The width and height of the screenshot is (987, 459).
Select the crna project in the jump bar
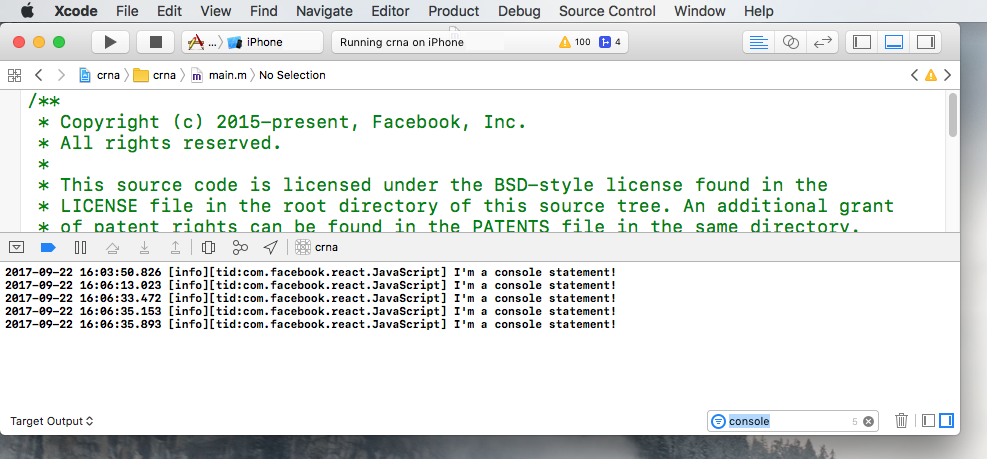[99, 75]
